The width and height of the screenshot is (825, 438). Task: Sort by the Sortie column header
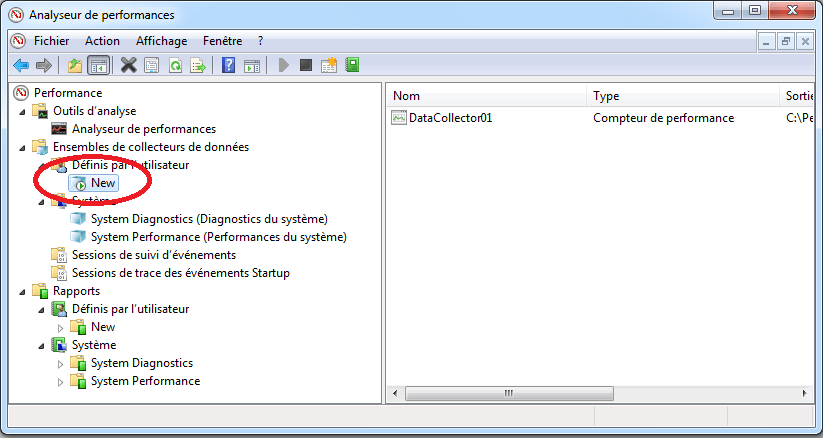[797, 96]
